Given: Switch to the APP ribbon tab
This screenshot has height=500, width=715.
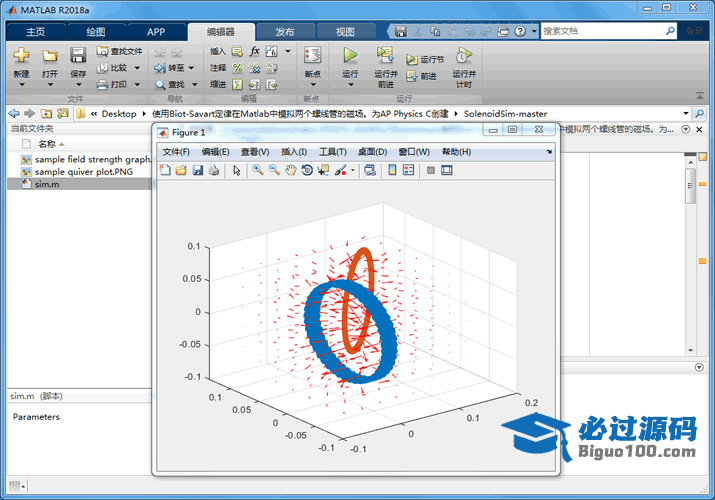Looking at the screenshot, I should pos(156,31).
